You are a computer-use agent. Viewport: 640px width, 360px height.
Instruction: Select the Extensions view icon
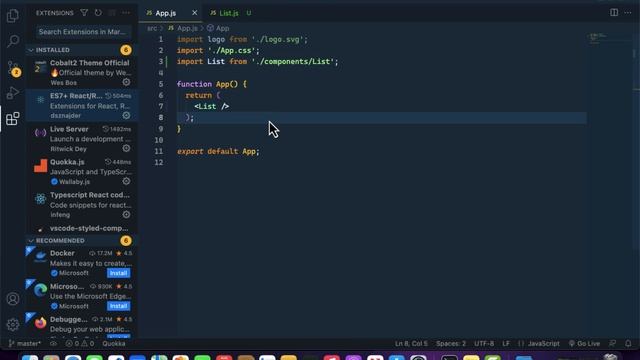(x=13, y=119)
